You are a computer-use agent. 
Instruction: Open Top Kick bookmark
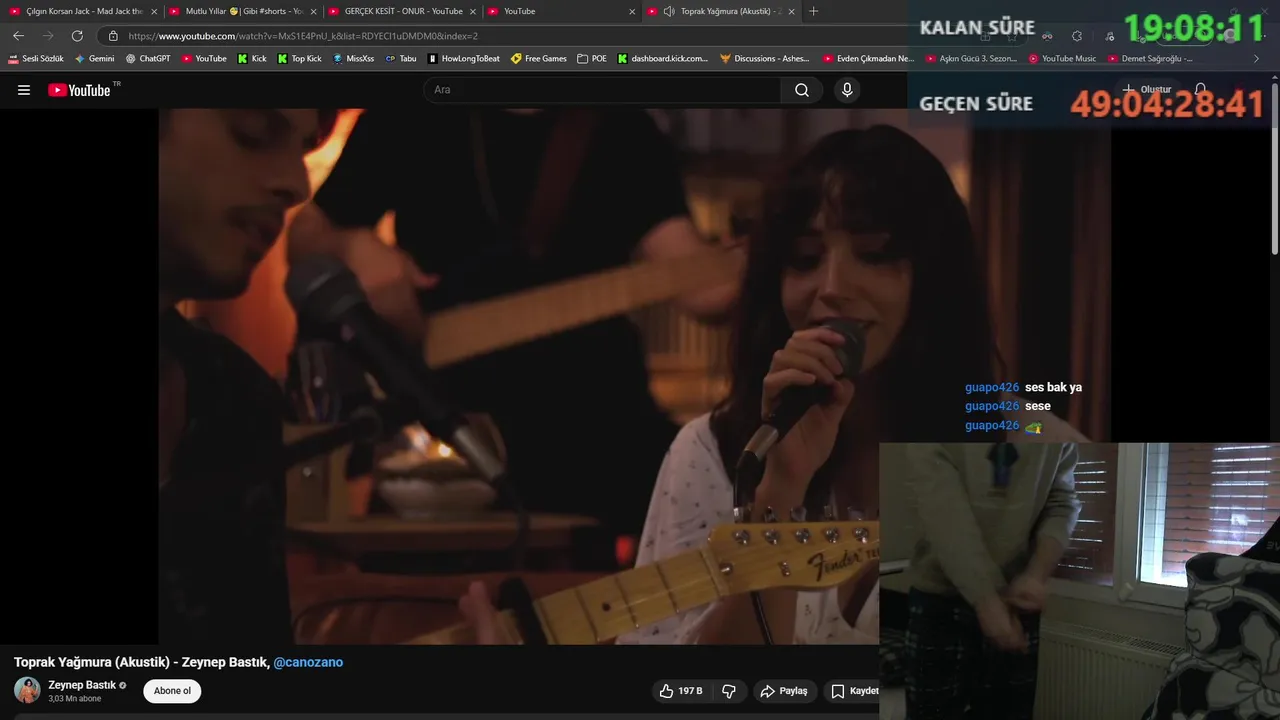pyautogui.click(x=299, y=59)
